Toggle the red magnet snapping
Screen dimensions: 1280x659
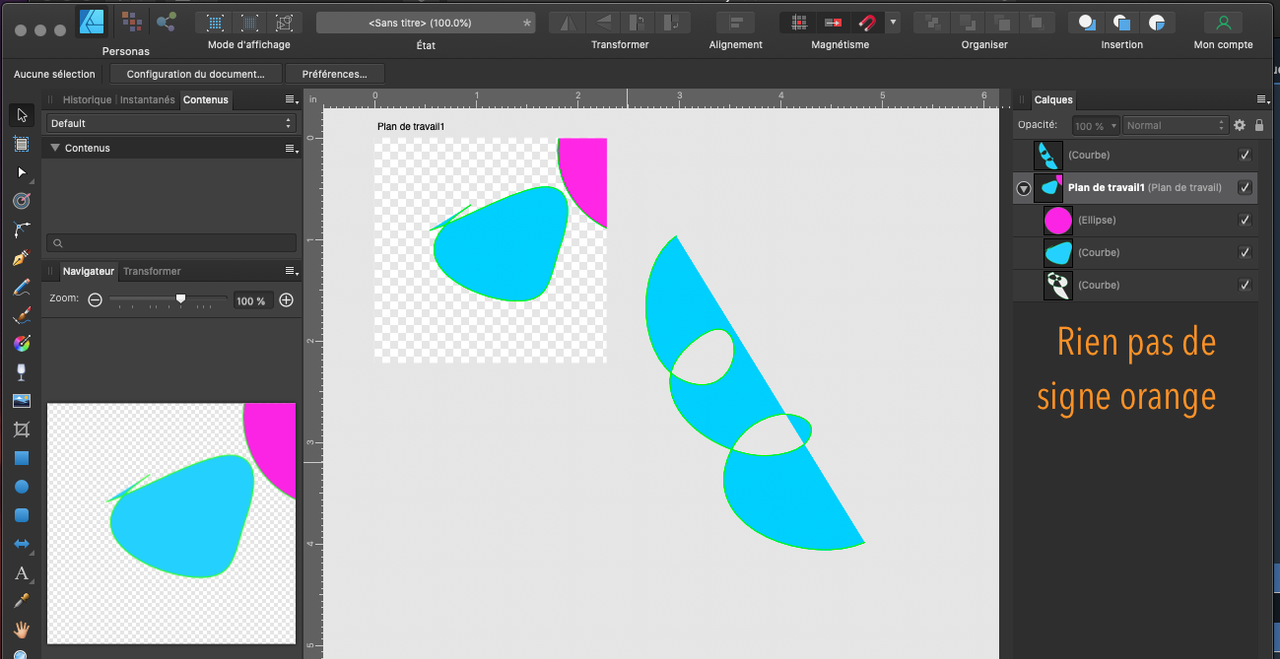coord(867,22)
